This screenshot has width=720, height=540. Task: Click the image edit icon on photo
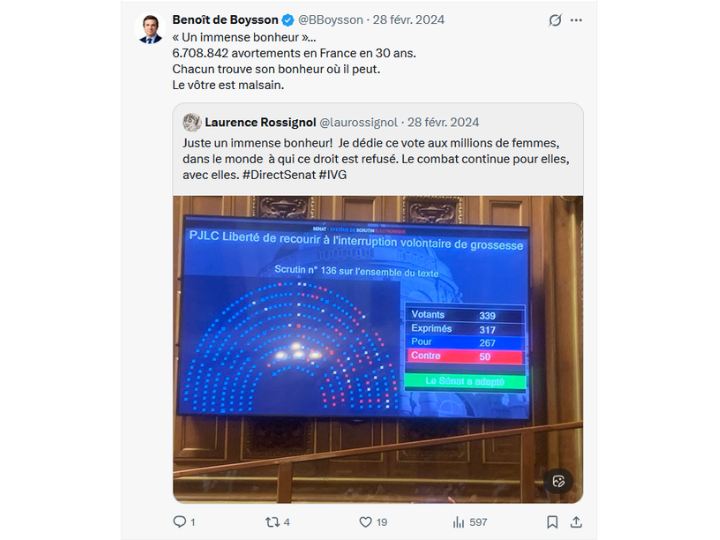(x=558, y=481)
